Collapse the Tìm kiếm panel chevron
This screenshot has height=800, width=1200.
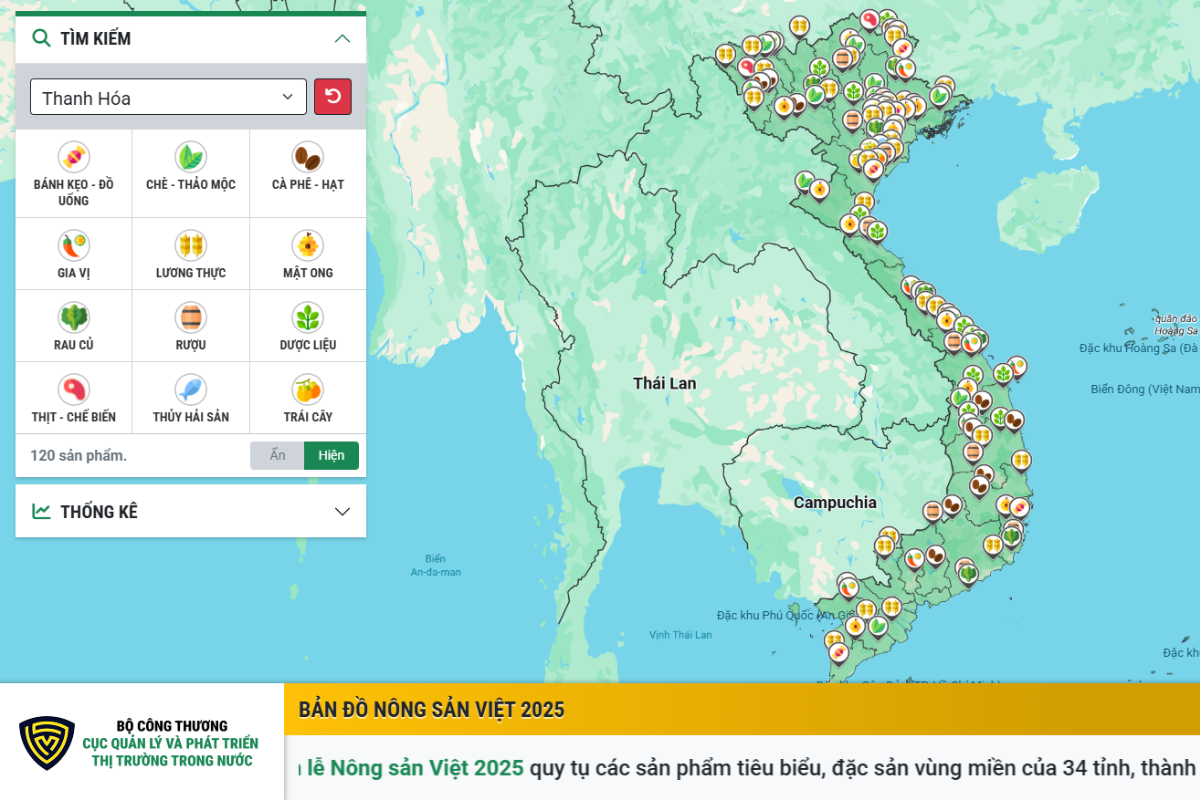tap(342, 39)
